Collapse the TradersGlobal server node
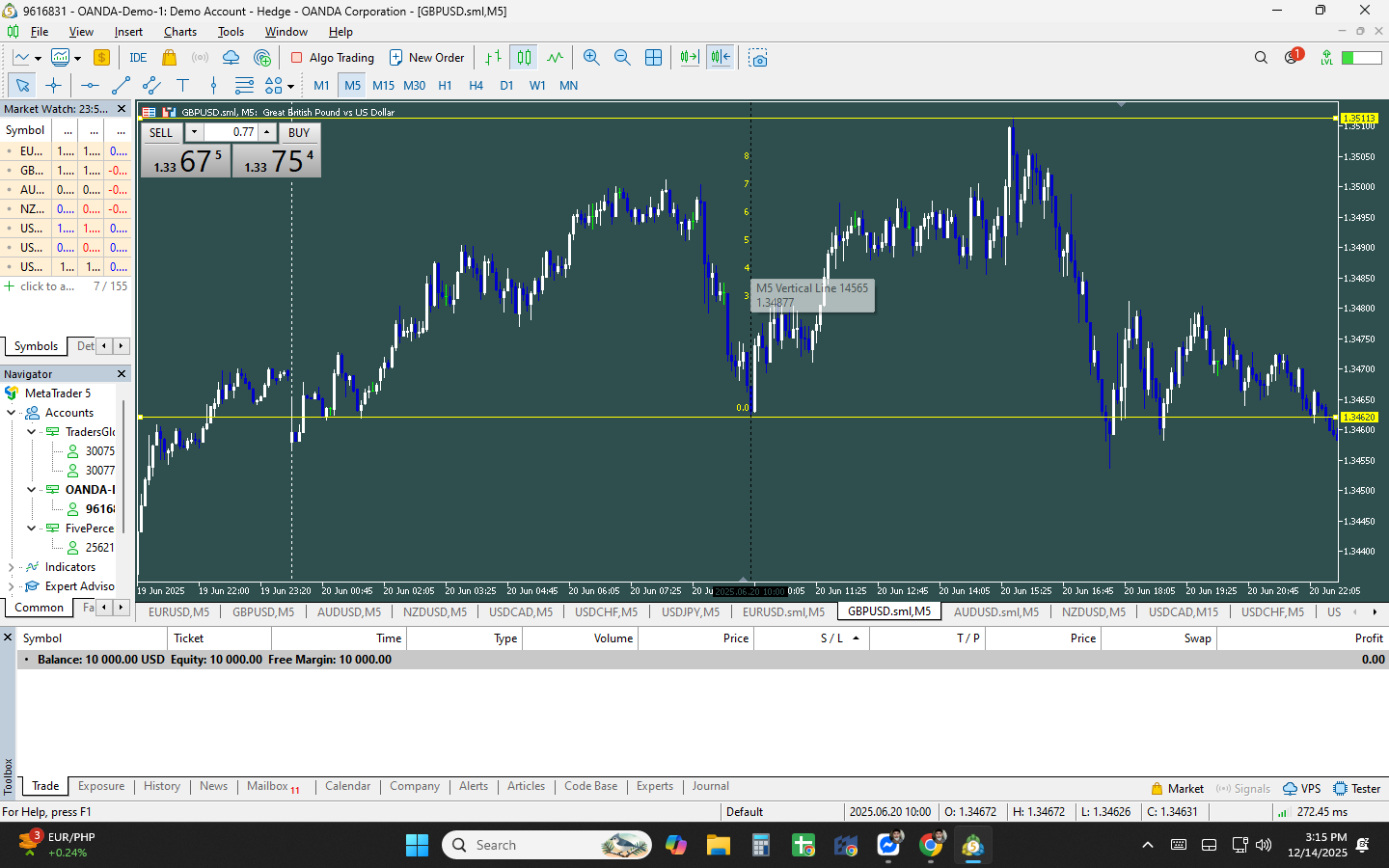1389x868 pixels. 31,432
